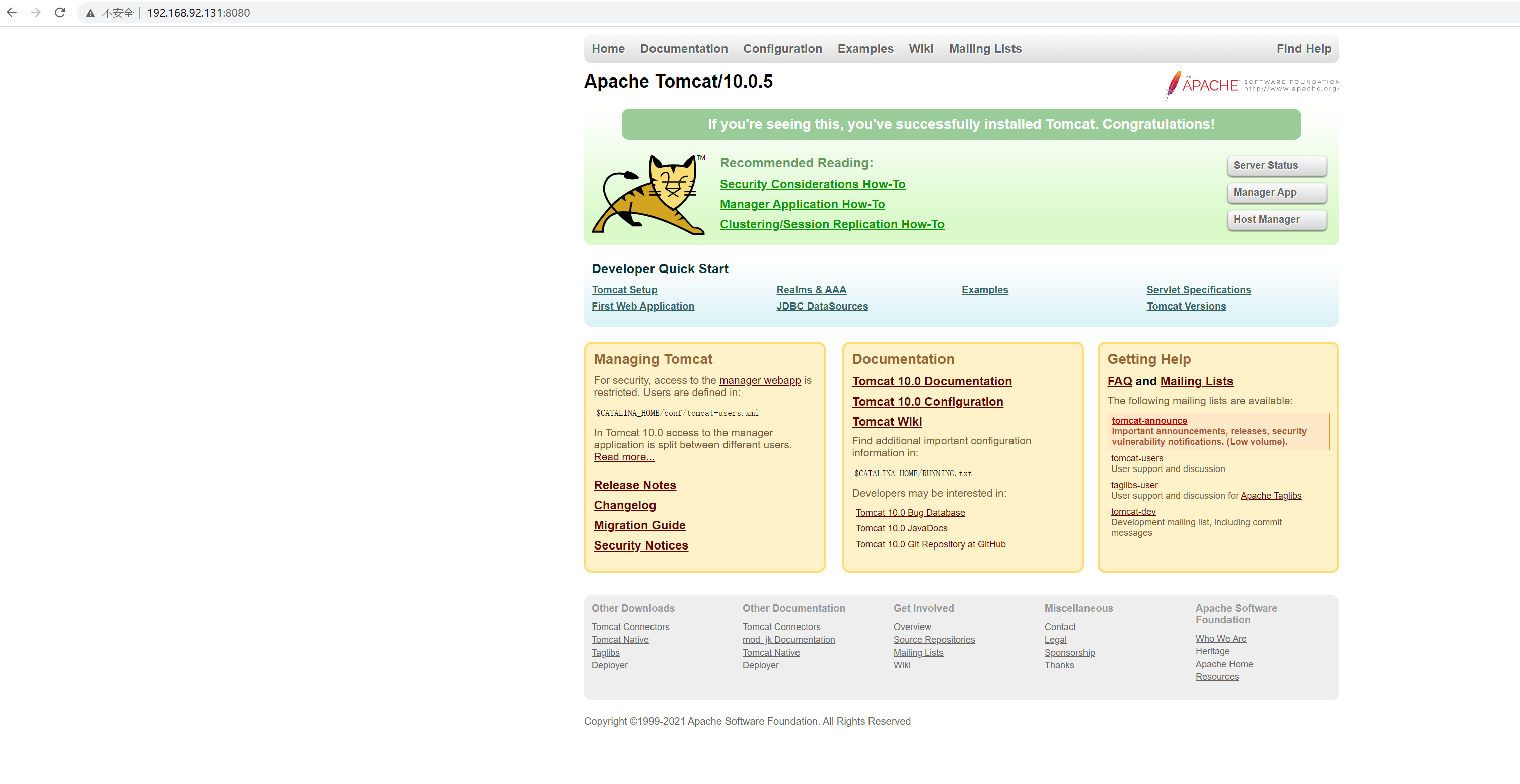The image size is (1520, 784).
Task: Open the Legal footer link
Action: [x=1056, y=640]
